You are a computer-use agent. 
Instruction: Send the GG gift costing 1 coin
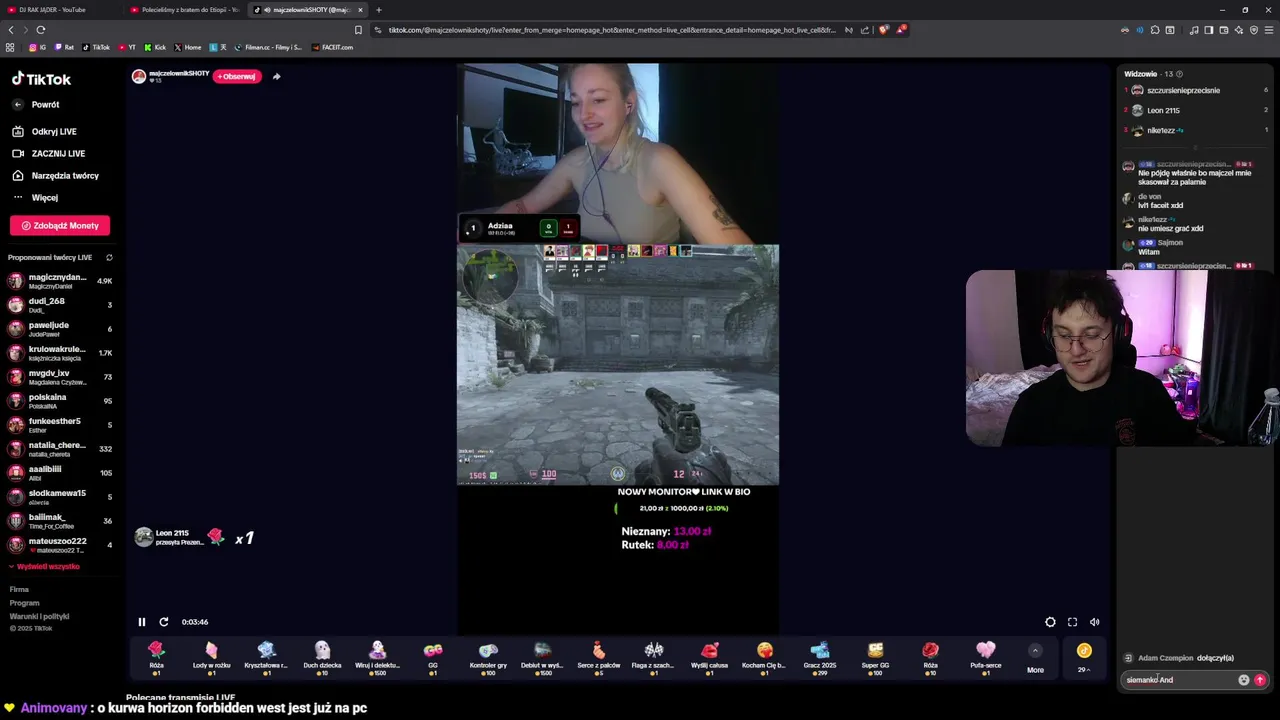coord(433,659)
